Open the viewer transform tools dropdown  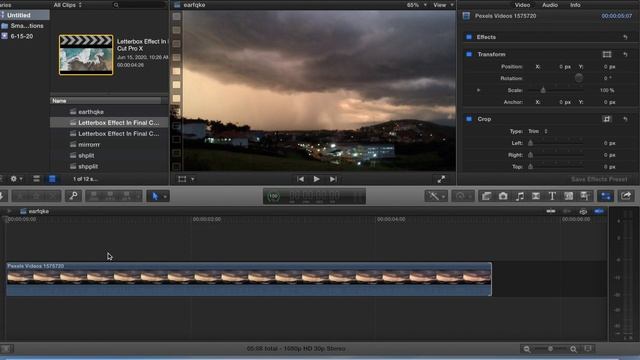coord(186,179)
